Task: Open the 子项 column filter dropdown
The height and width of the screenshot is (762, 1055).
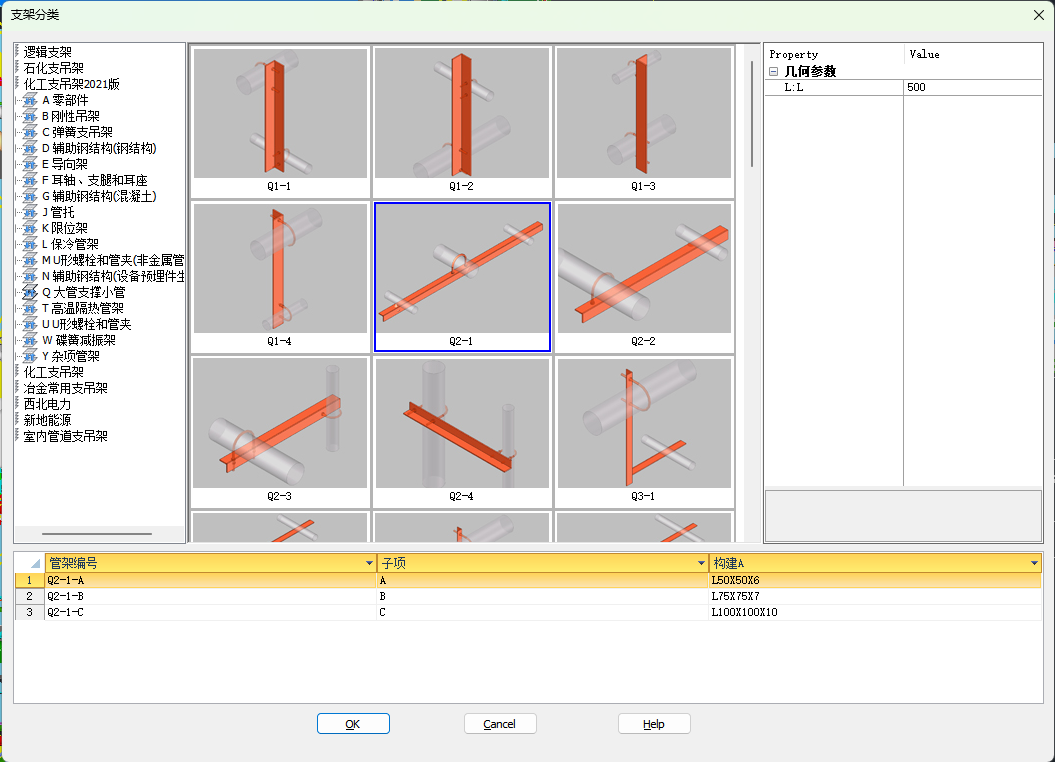Action: 702,564
